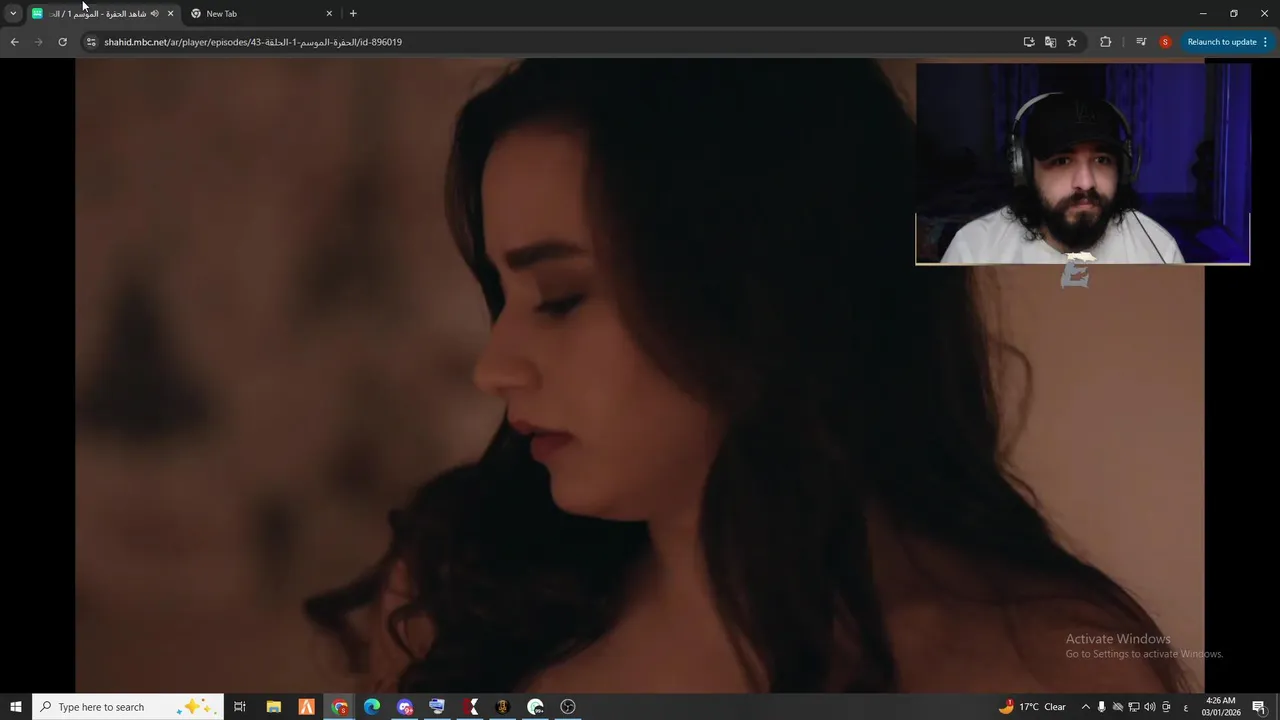Open Chrome three-dot menu
Screen dimensions: 1280x720
pyautogui.click(x=1265, y=42)
